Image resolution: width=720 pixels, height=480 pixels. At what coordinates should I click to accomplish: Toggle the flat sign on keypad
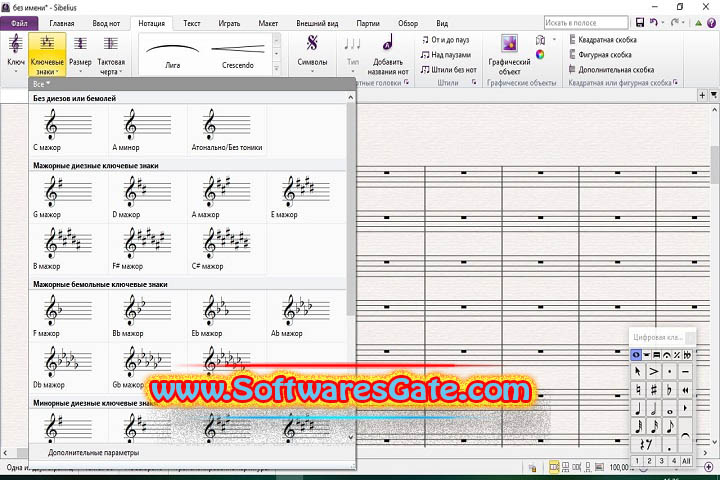click(x=670, y=390)
